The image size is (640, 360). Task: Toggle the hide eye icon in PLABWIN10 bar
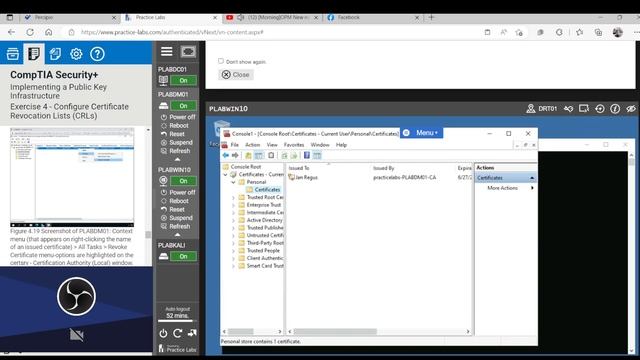pos(631,109)
